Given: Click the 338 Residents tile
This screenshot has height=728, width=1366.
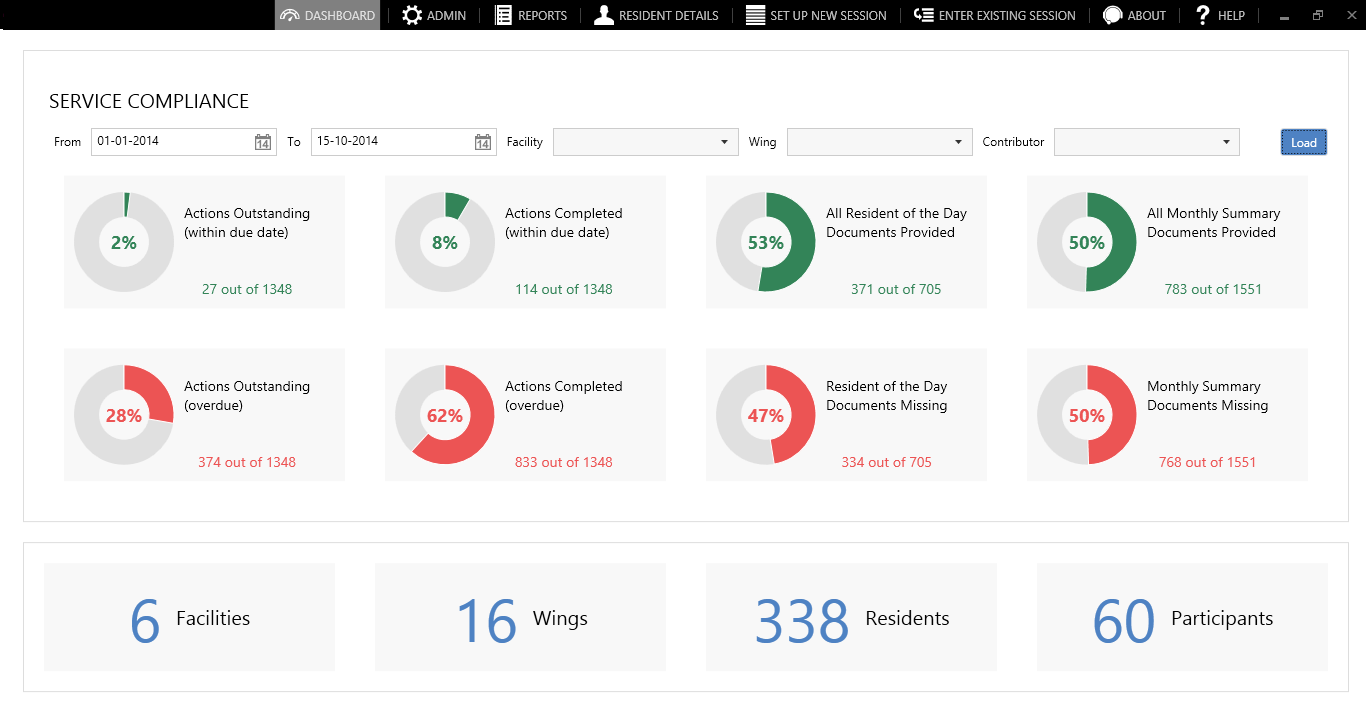Looking at the screenshot, I should (851, 617).
